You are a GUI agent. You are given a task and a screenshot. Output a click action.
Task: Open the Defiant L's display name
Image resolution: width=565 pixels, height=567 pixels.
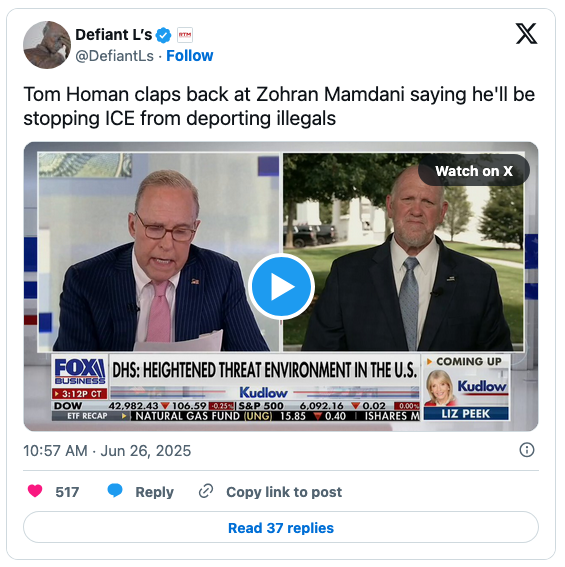tap(114, 35)
